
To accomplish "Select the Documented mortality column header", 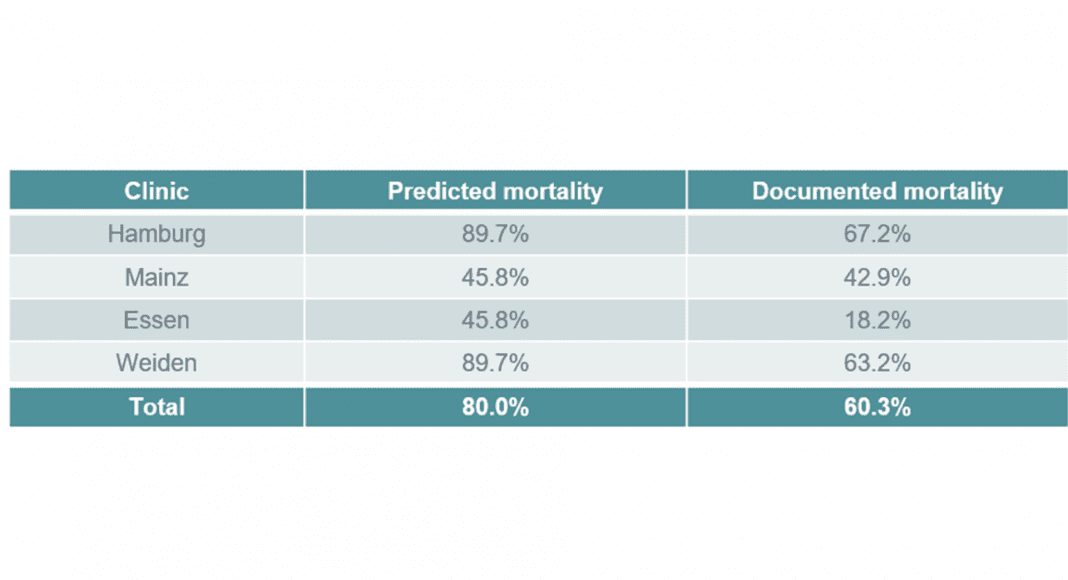I will tap(877, 191).
